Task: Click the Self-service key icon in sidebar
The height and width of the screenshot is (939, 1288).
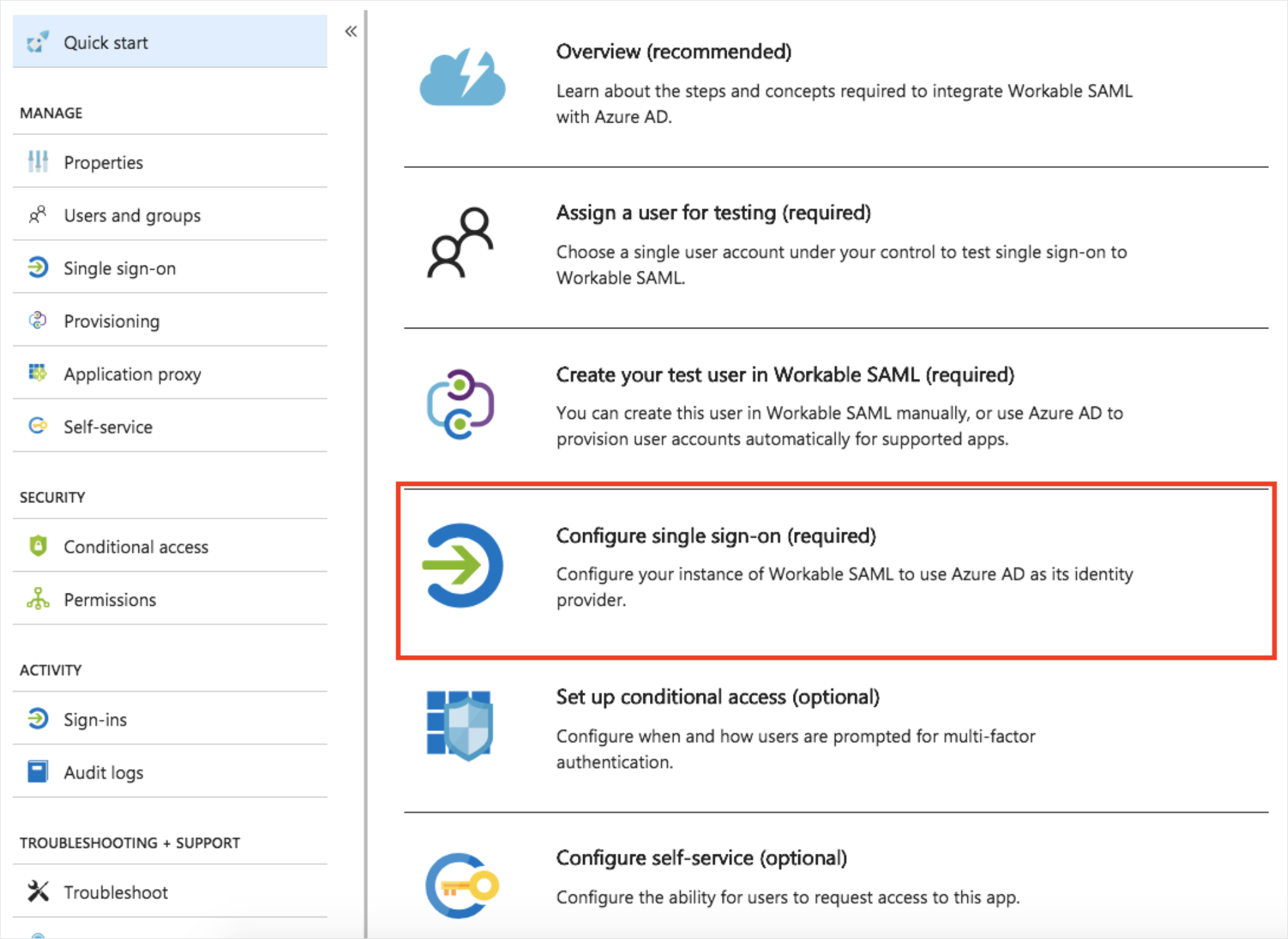Action: [x=38, y=426]
